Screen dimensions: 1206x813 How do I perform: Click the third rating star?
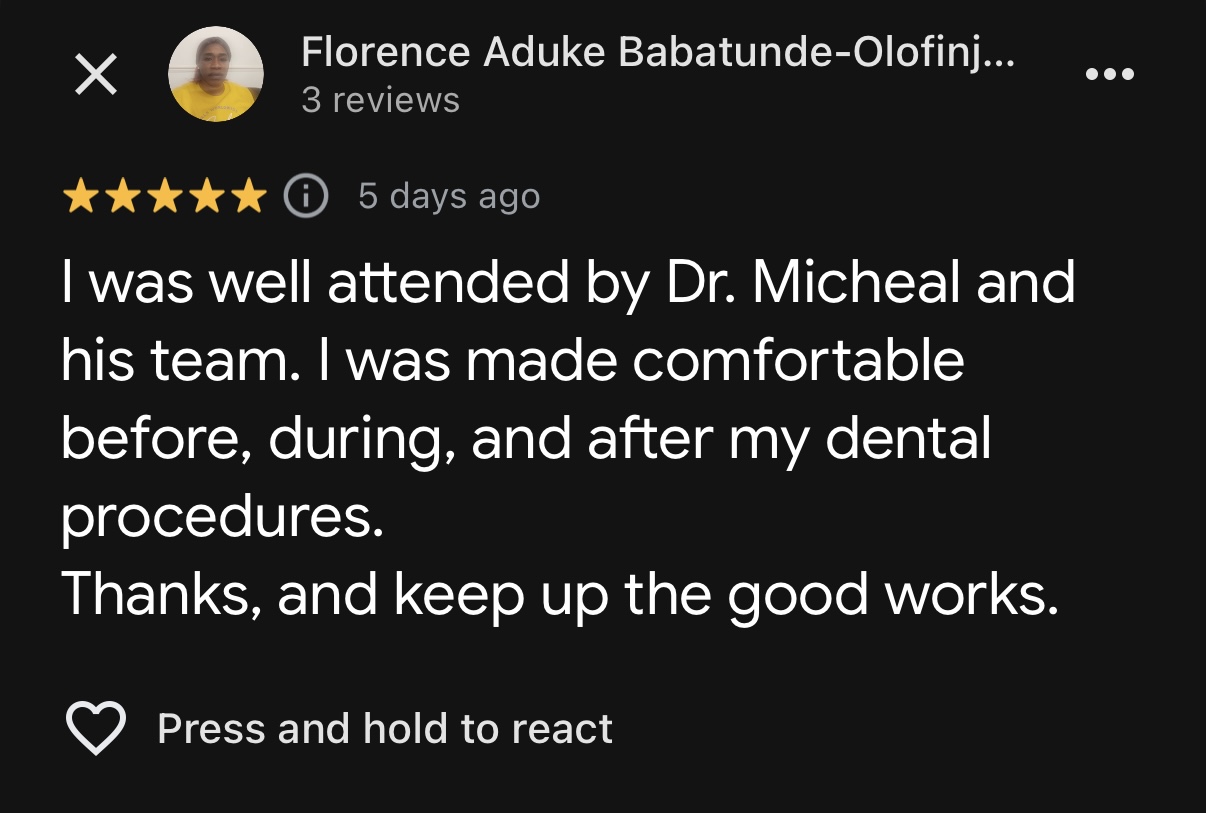coord(164,197)
